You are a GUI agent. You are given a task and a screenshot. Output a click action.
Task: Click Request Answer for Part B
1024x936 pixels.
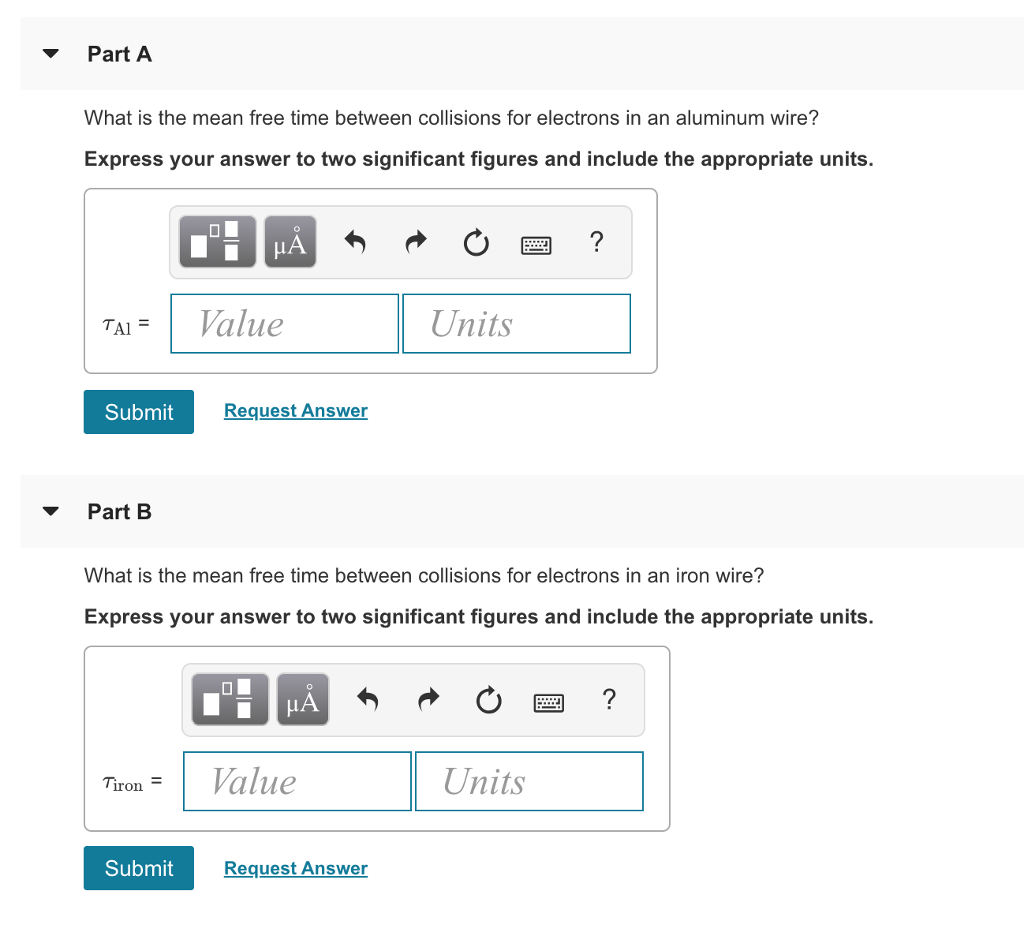[295, 868]
